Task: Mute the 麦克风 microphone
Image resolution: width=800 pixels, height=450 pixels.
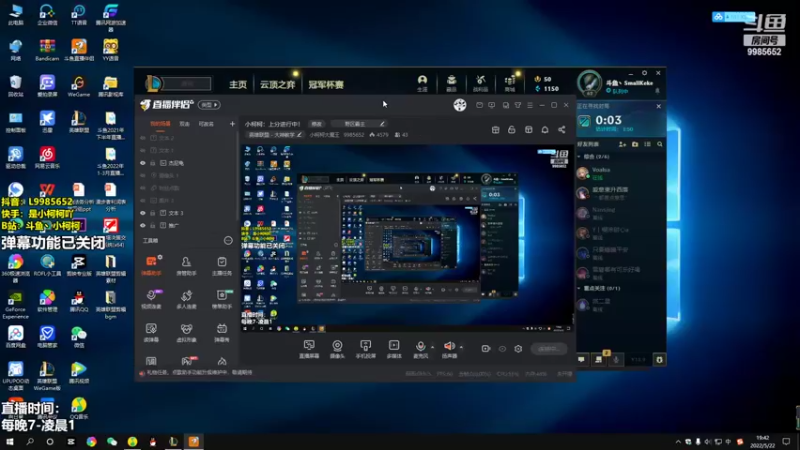Action: [x=420, y=347]
